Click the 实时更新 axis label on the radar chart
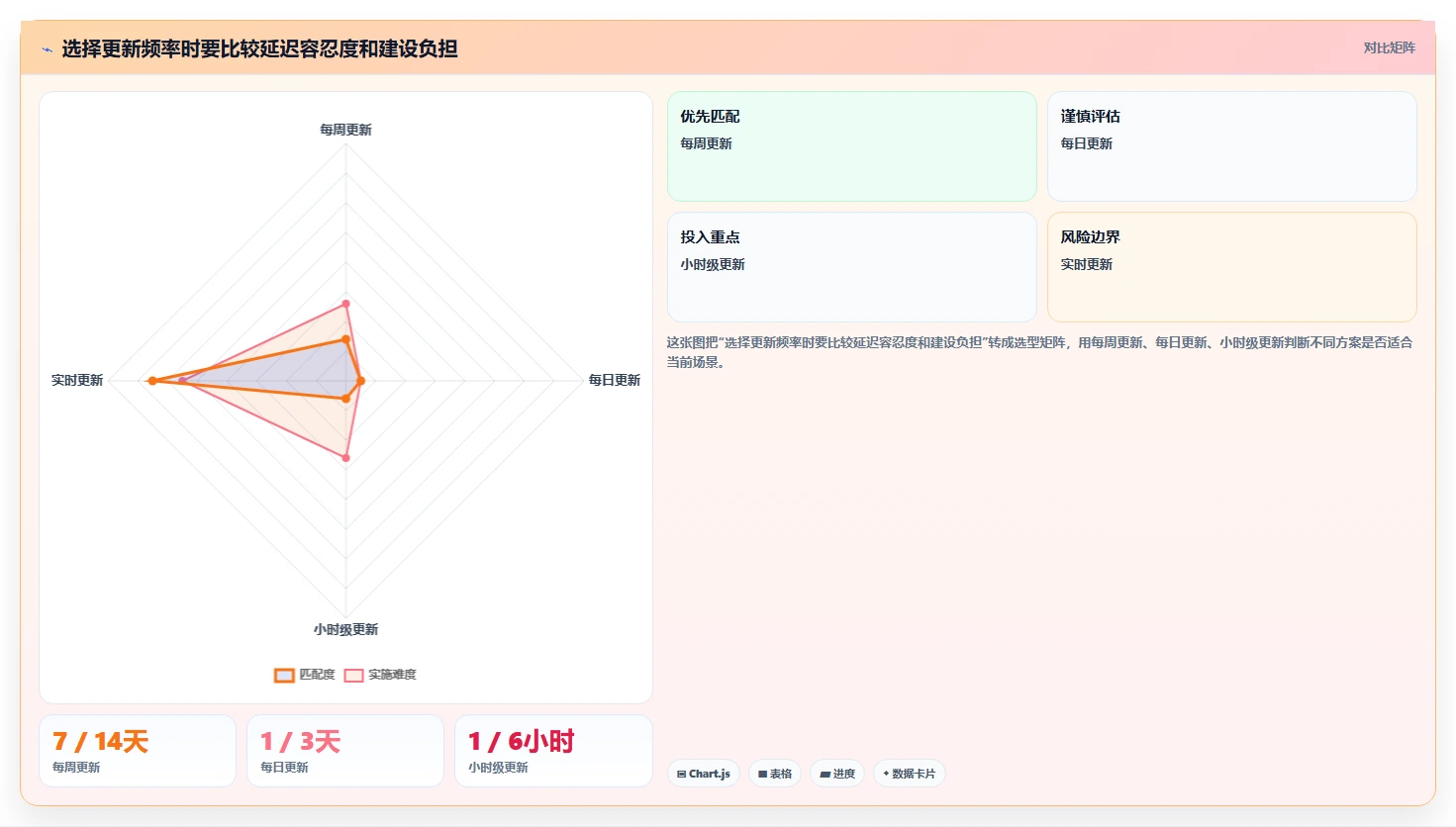The width and height of the screenshot is (1456, 827). coord(77,380)
